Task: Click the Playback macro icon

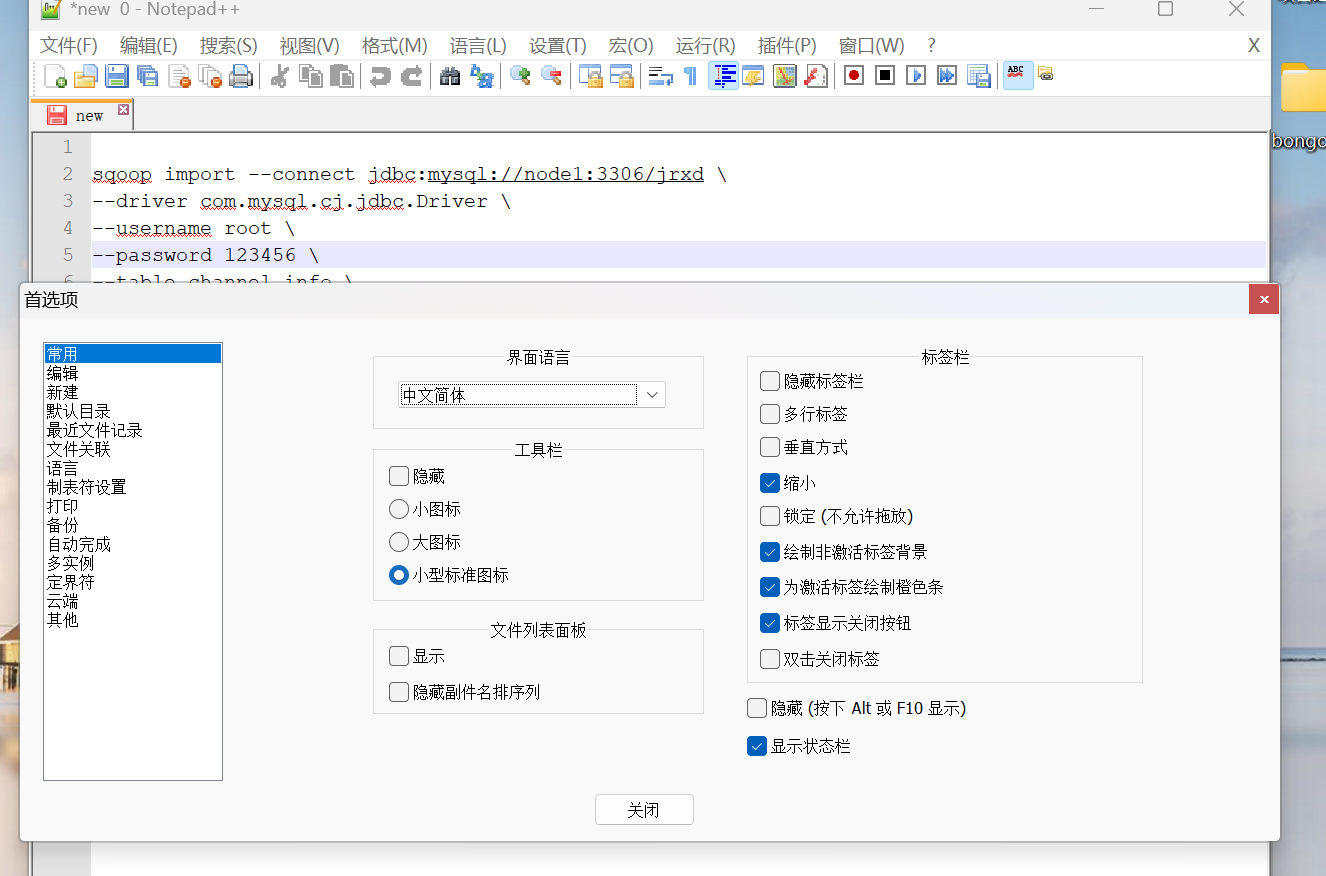Action: click(916, 76)
